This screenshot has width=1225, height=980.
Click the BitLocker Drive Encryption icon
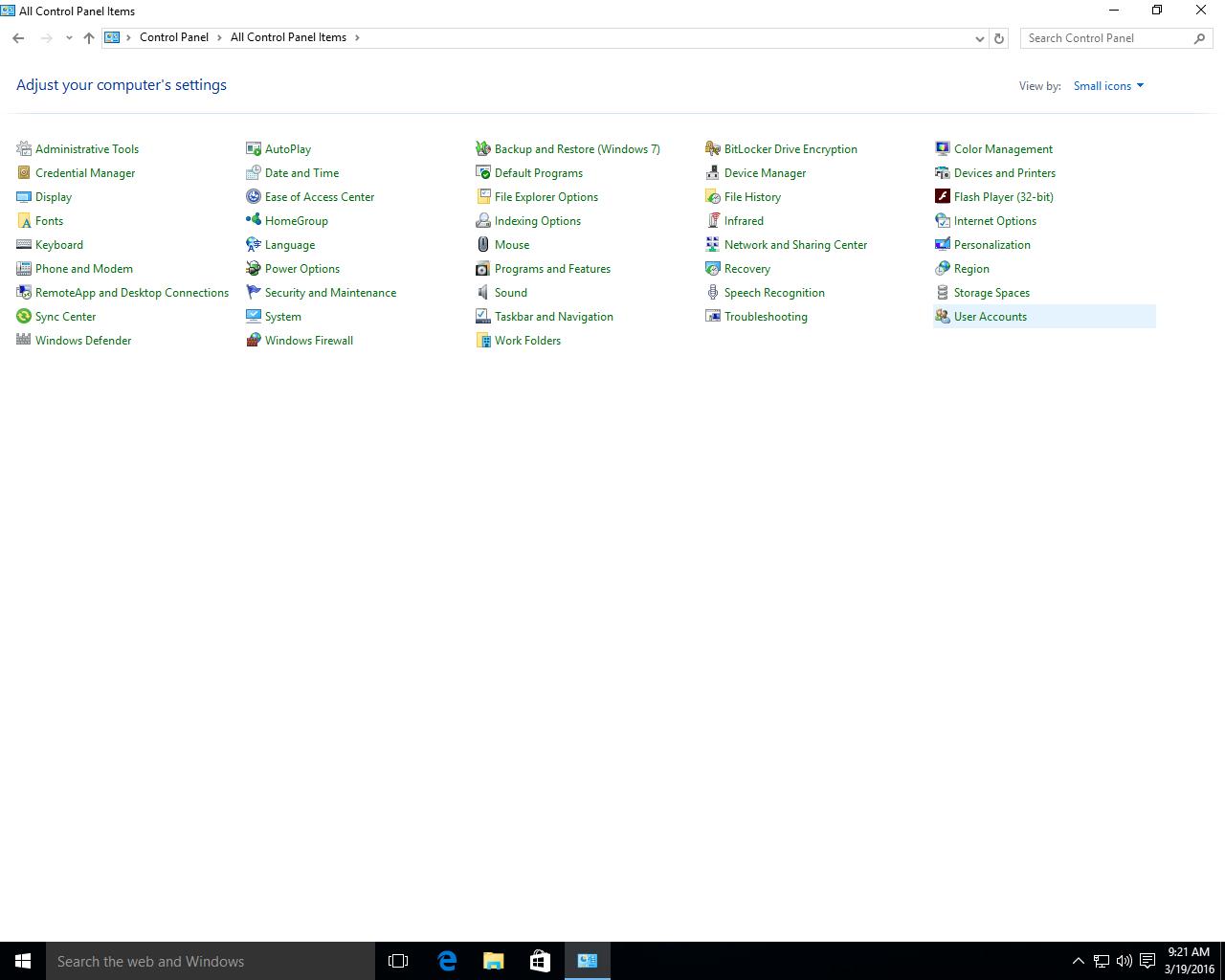pos(713,148)
